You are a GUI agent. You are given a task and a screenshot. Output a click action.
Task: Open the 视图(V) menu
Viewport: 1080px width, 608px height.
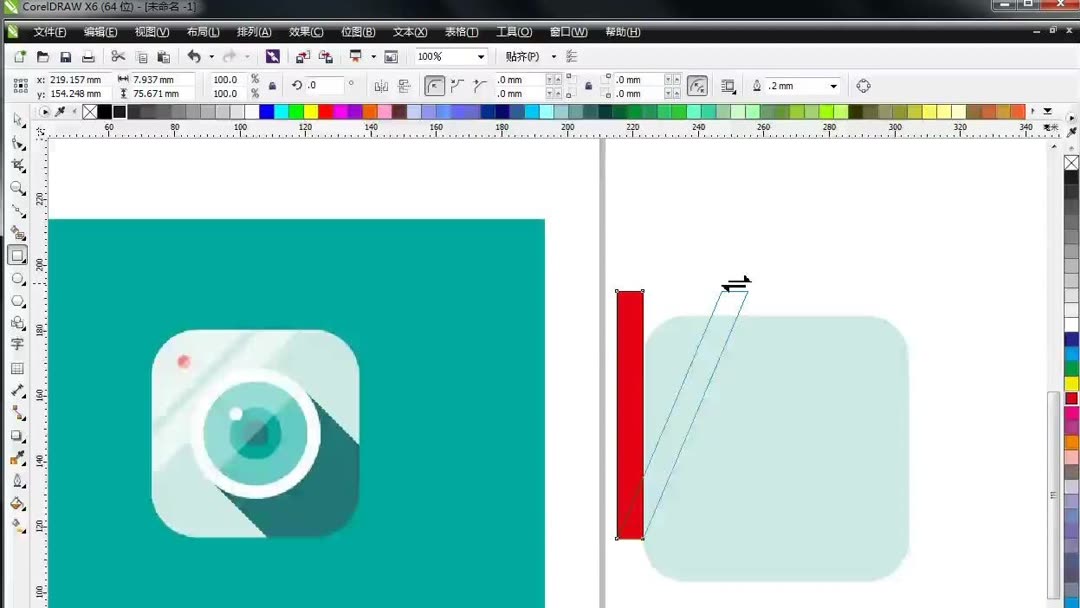click(x=152, y=32)
